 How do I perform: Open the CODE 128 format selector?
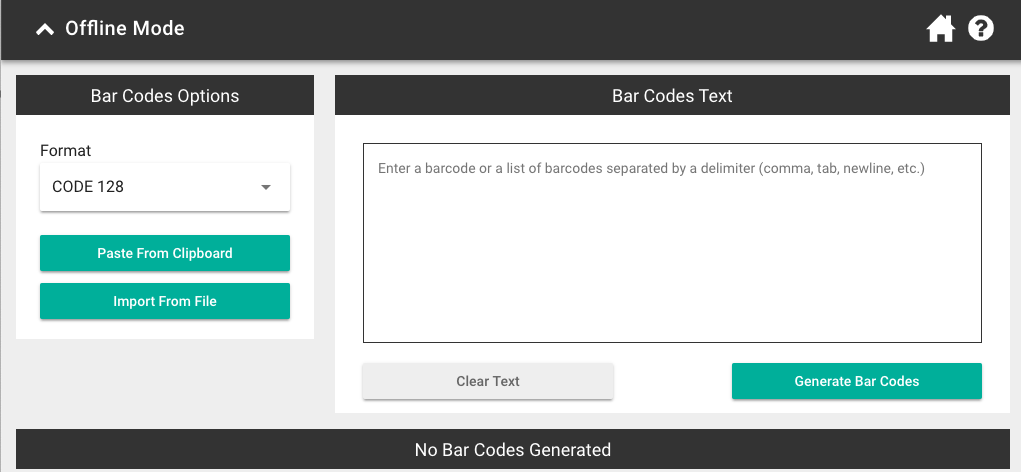point(165,187)
